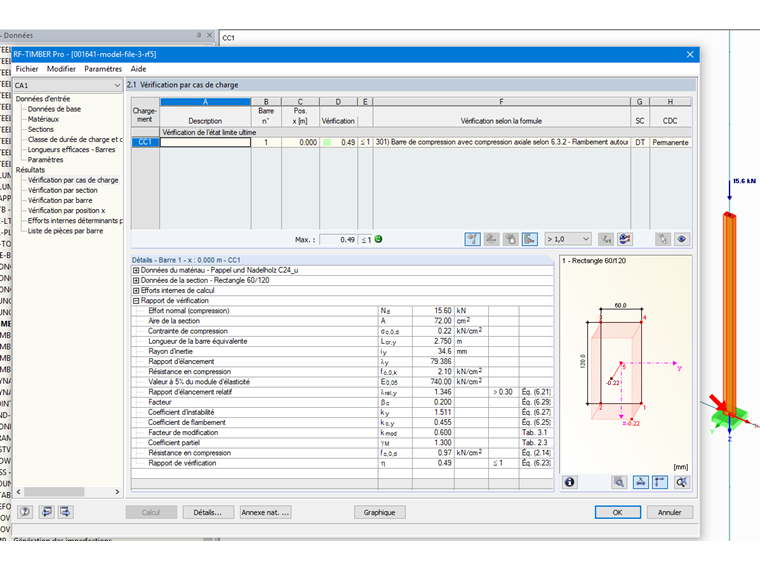Click the Éq. (6.23) reference cell

[x=536, y=463]
